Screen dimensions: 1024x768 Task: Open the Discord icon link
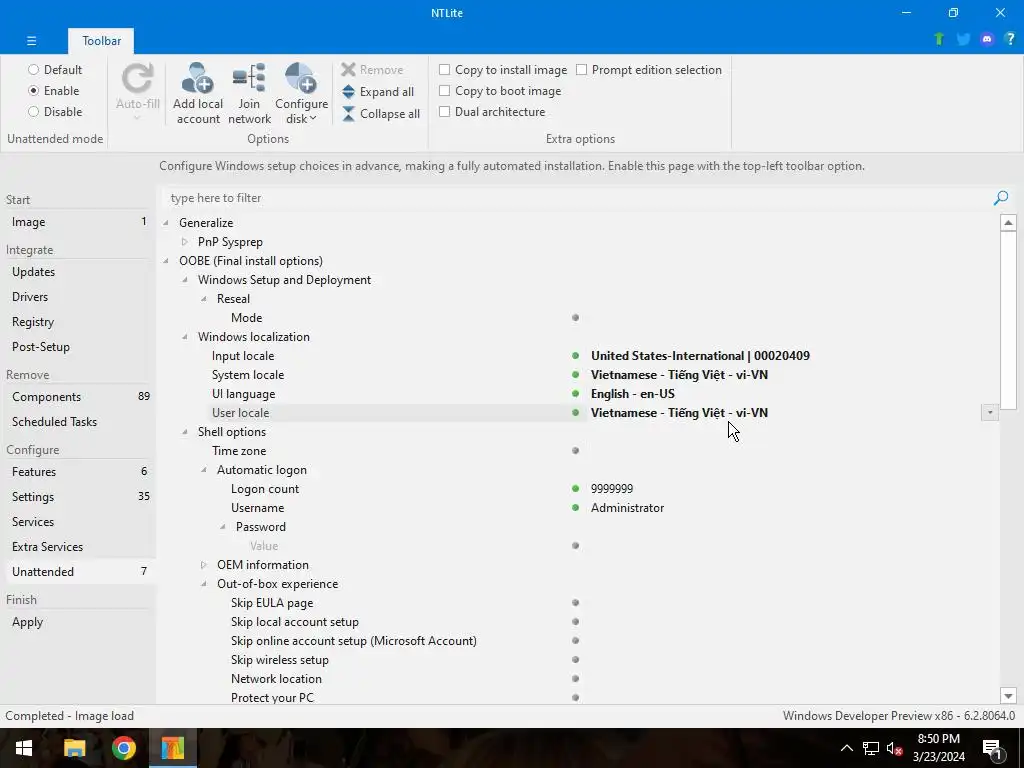(987, 39)
